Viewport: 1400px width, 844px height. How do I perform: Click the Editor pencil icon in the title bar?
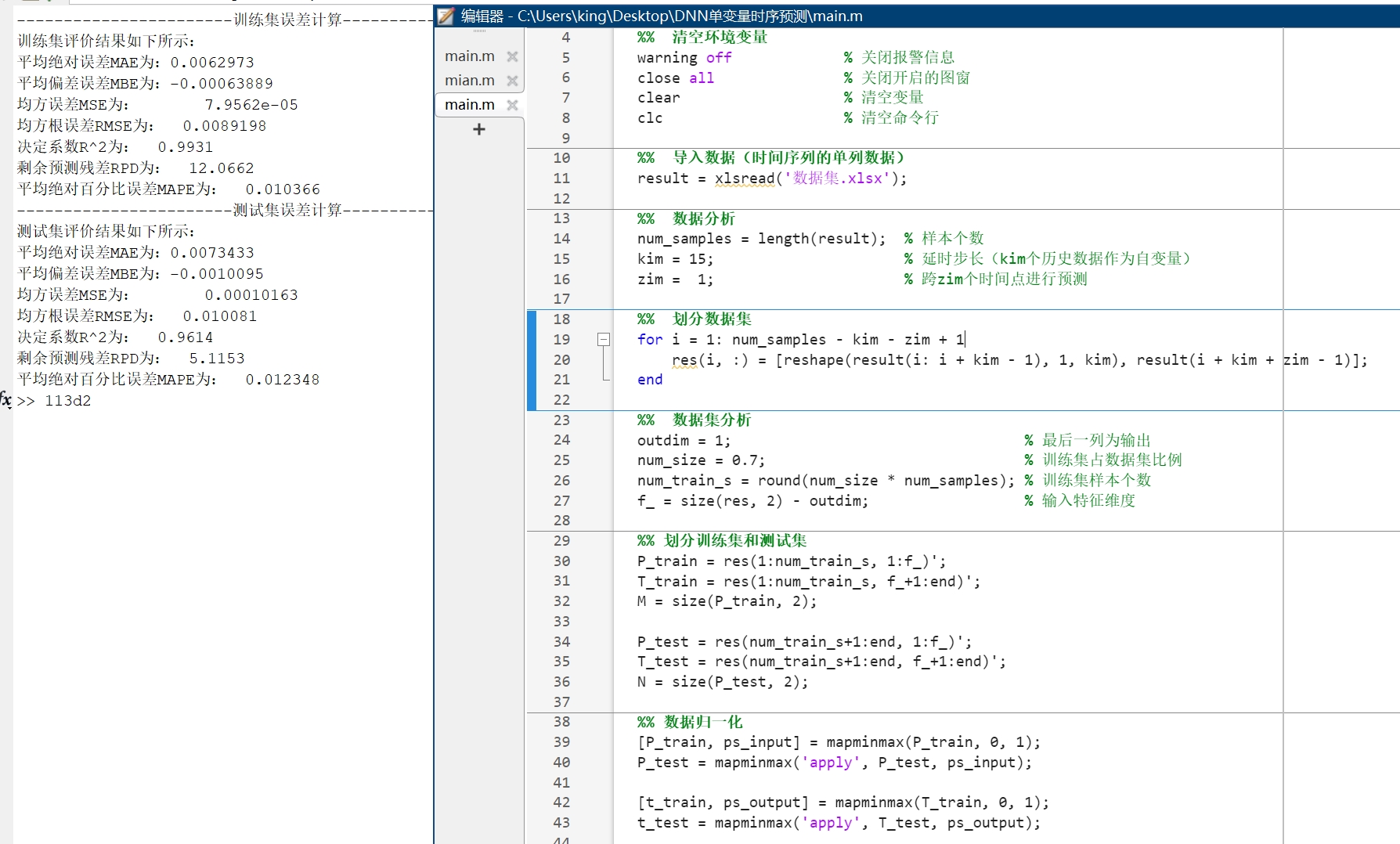point(447,16)
